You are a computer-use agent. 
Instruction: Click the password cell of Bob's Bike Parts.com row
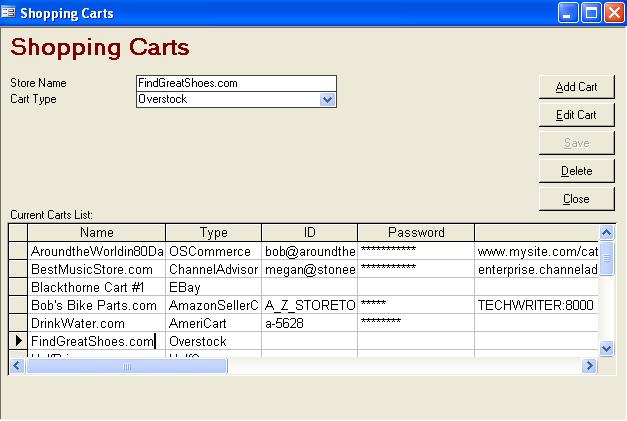[416, 305]
